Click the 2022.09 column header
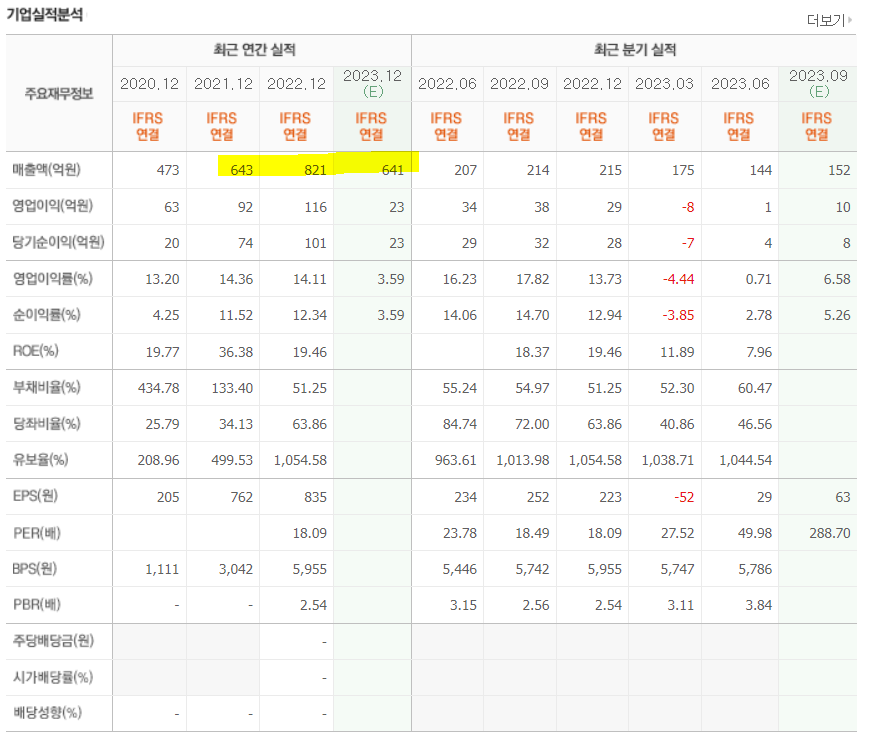Viewport: 869px width, 734px height. (519, 84)
